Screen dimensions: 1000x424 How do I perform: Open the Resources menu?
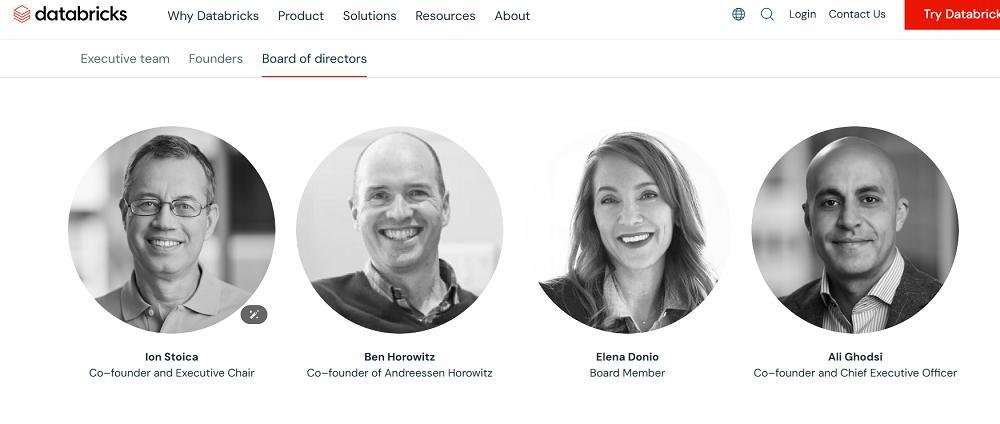445,16
